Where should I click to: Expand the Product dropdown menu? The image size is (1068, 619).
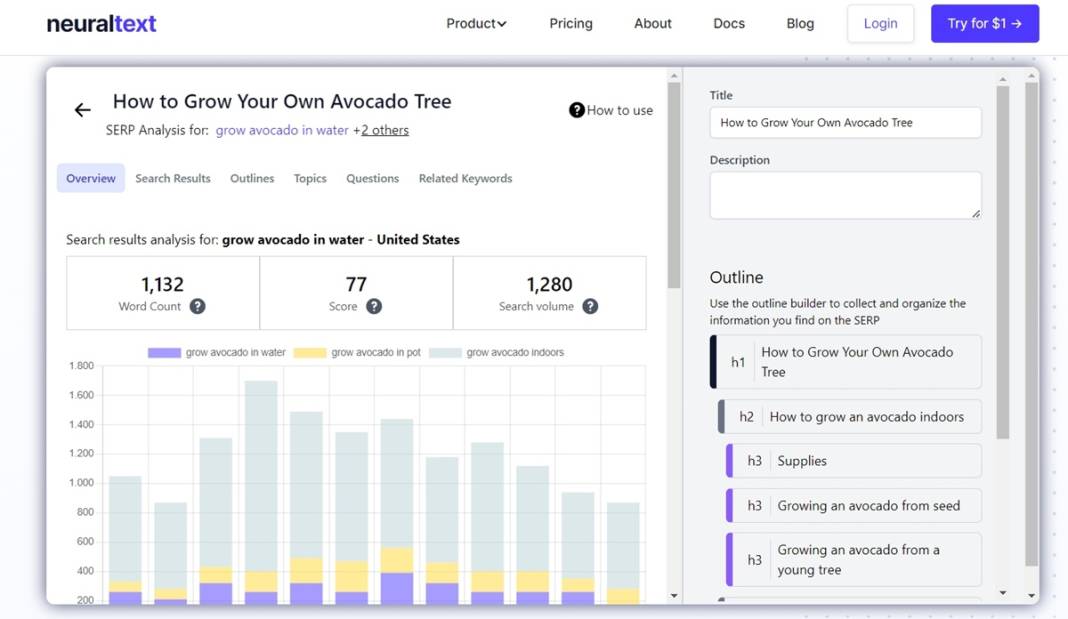pos(476,24)
